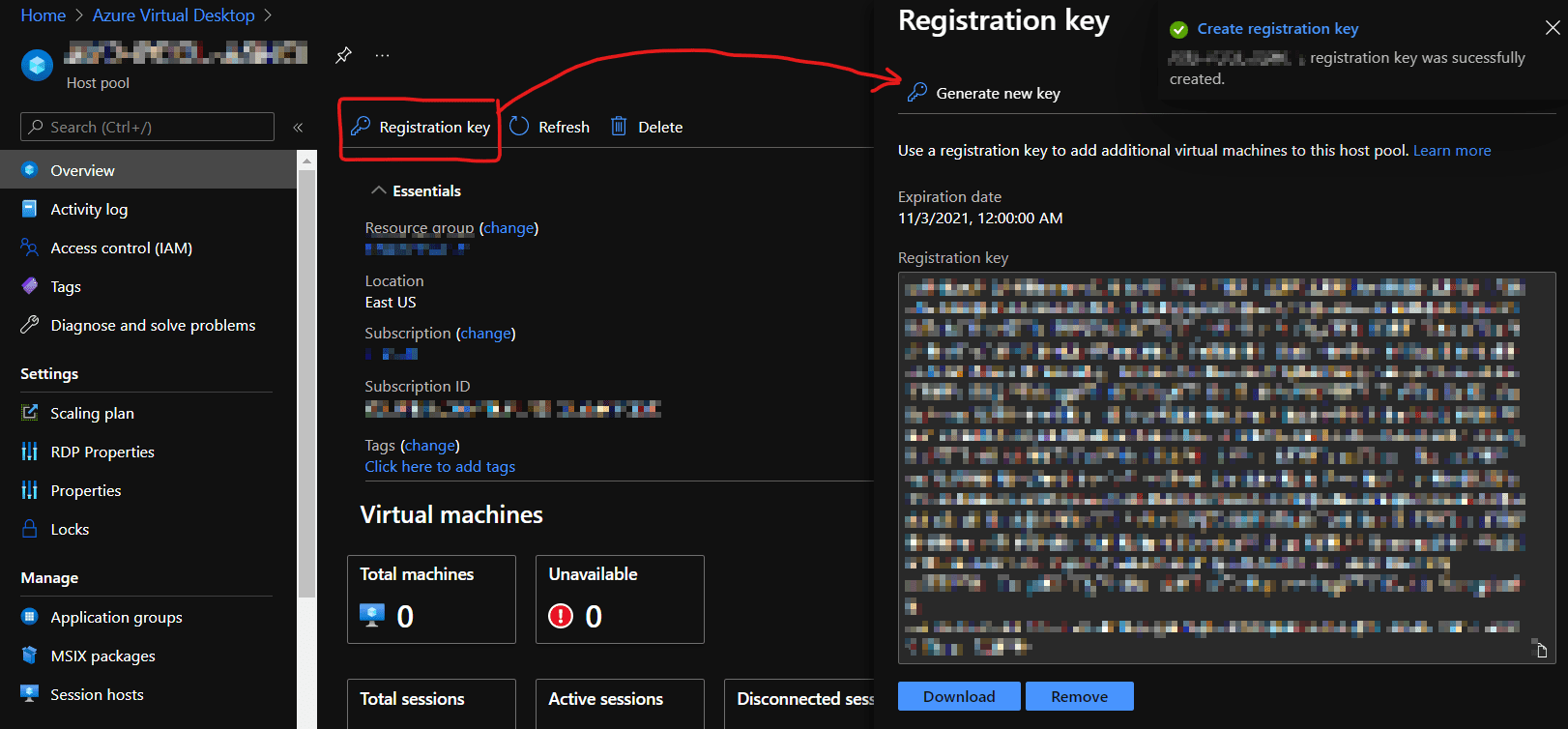
Task: Collapse the sidebar with the double-chevron
Action: [x=298, y=127]
